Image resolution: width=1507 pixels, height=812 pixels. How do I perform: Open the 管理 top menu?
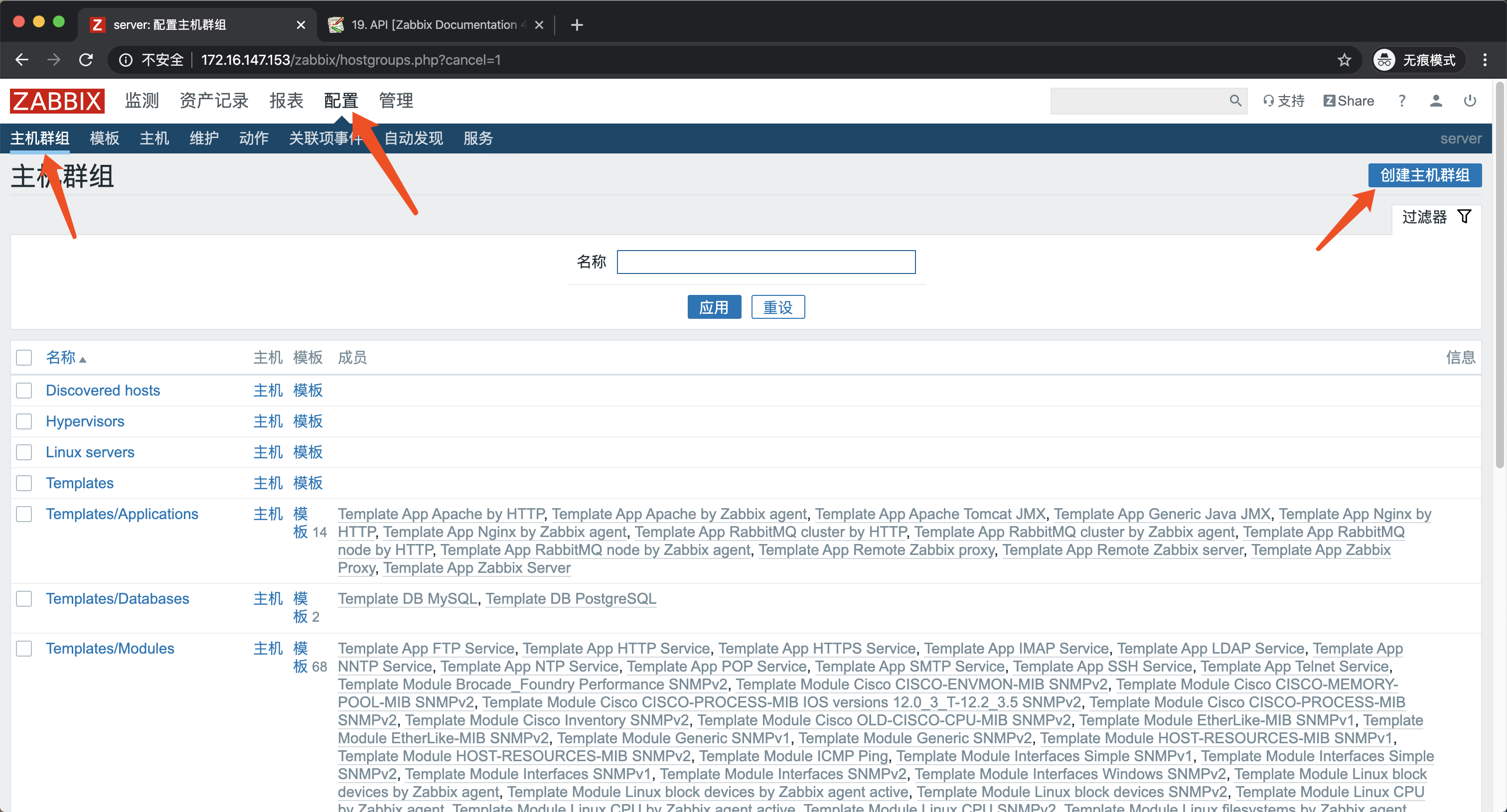click(396, 101)
